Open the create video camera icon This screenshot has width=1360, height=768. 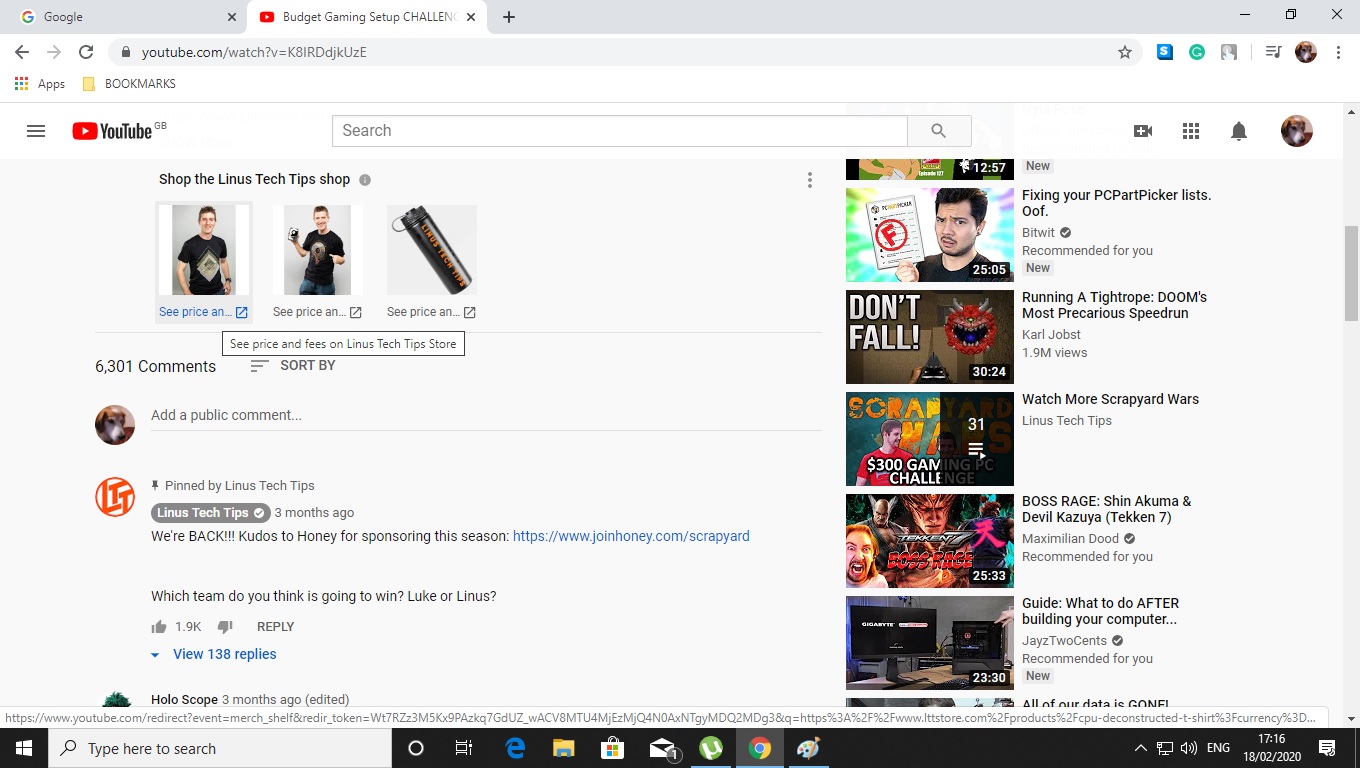click(1142, 131)
